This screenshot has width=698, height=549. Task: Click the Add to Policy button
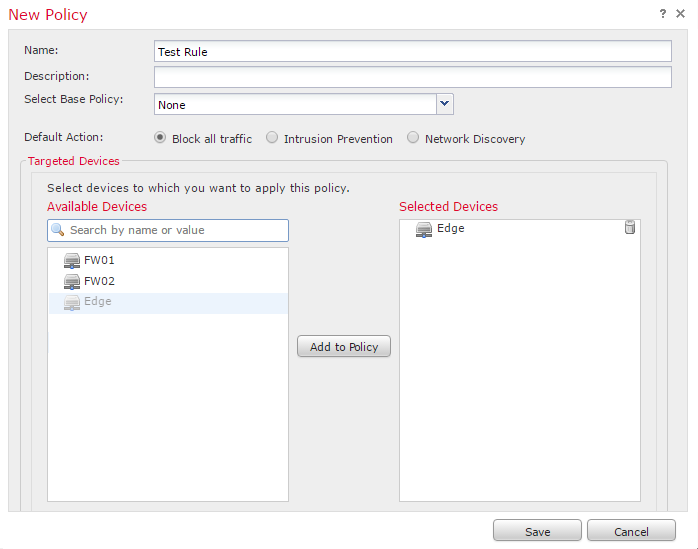(x=344, y=346)
